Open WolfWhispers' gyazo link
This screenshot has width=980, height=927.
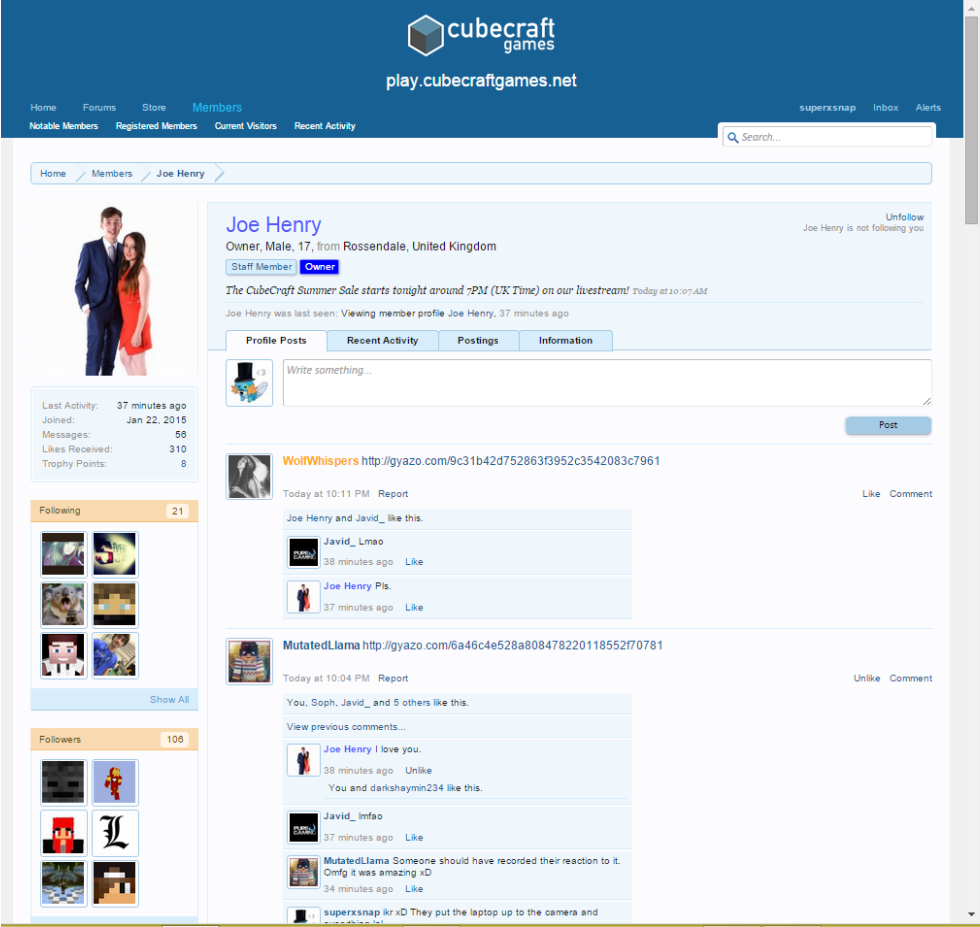(511, 461)
